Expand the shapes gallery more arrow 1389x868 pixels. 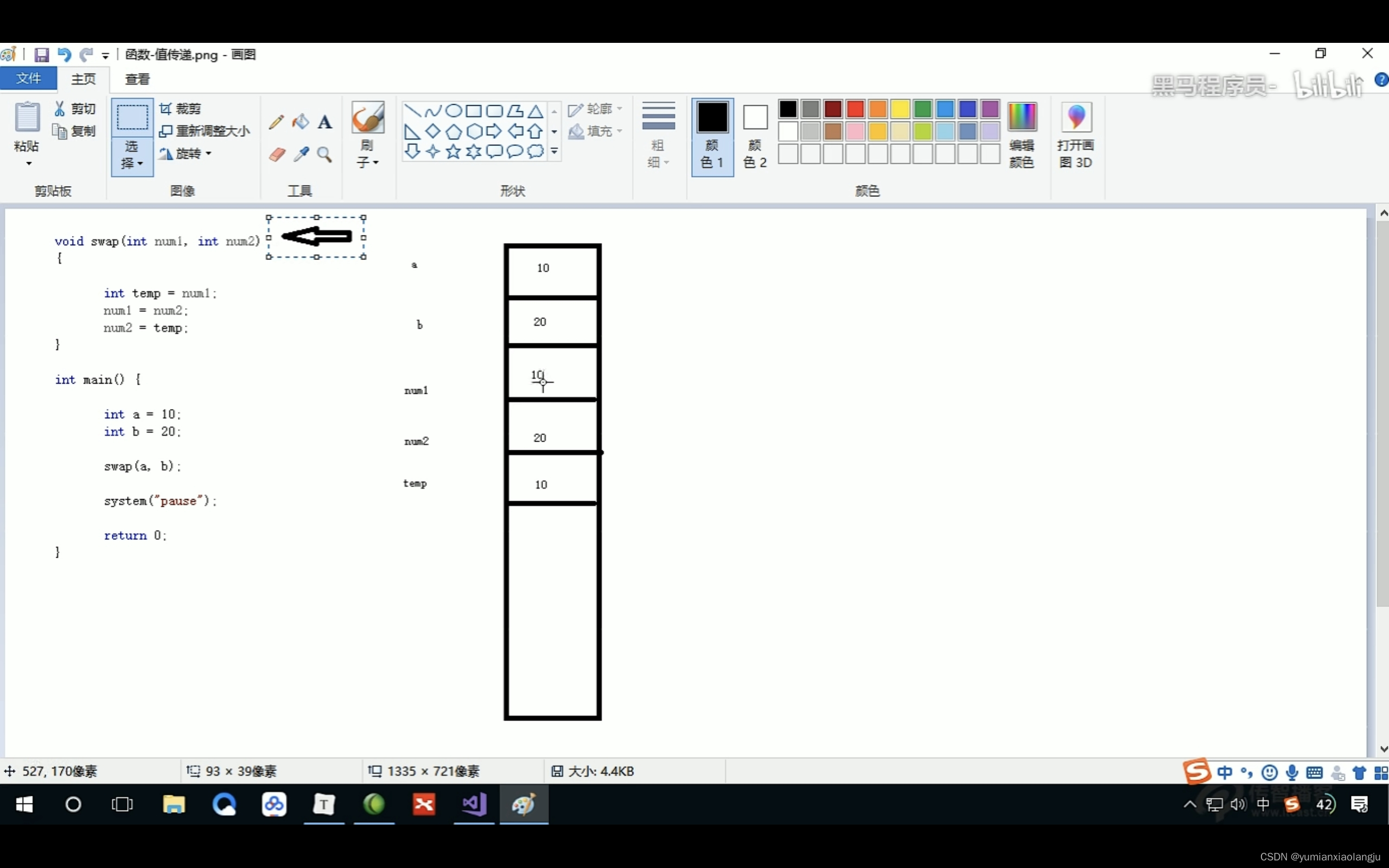pyautogui.click(x=555, y=151)
